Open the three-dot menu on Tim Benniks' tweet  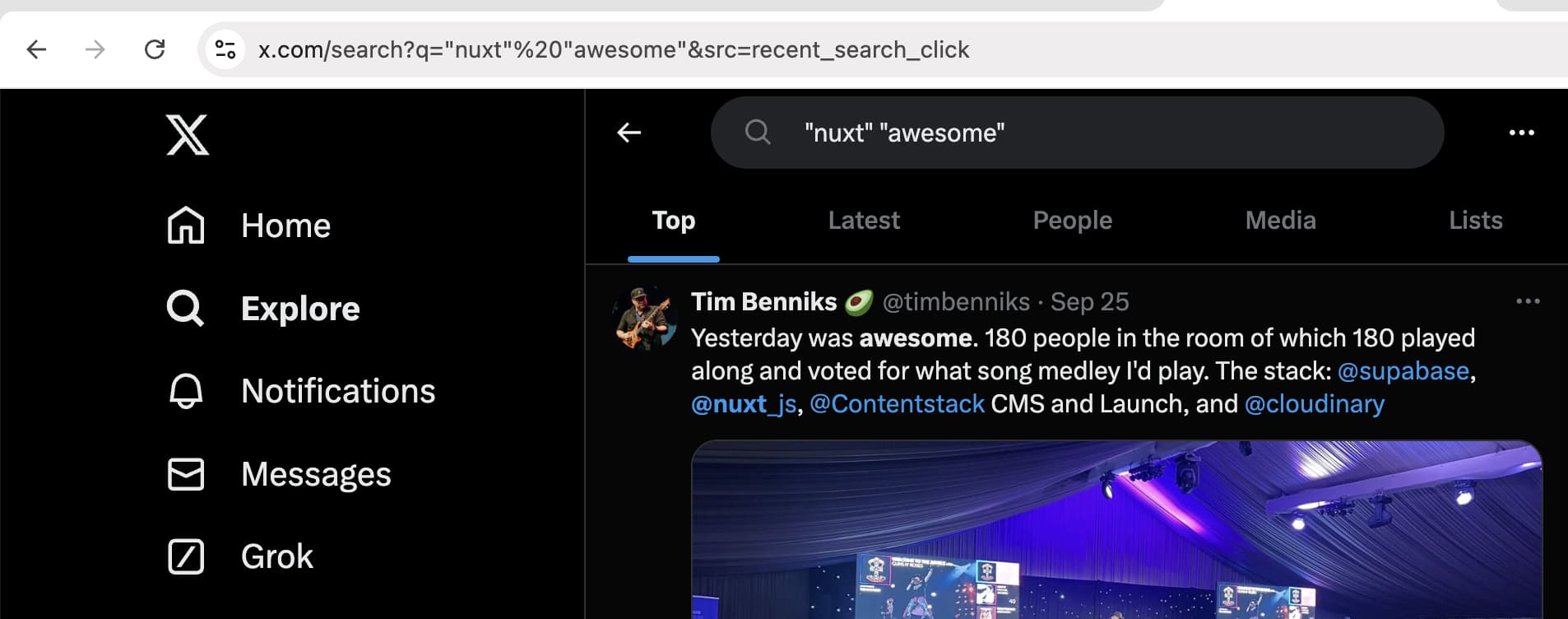coord(1526,301)
